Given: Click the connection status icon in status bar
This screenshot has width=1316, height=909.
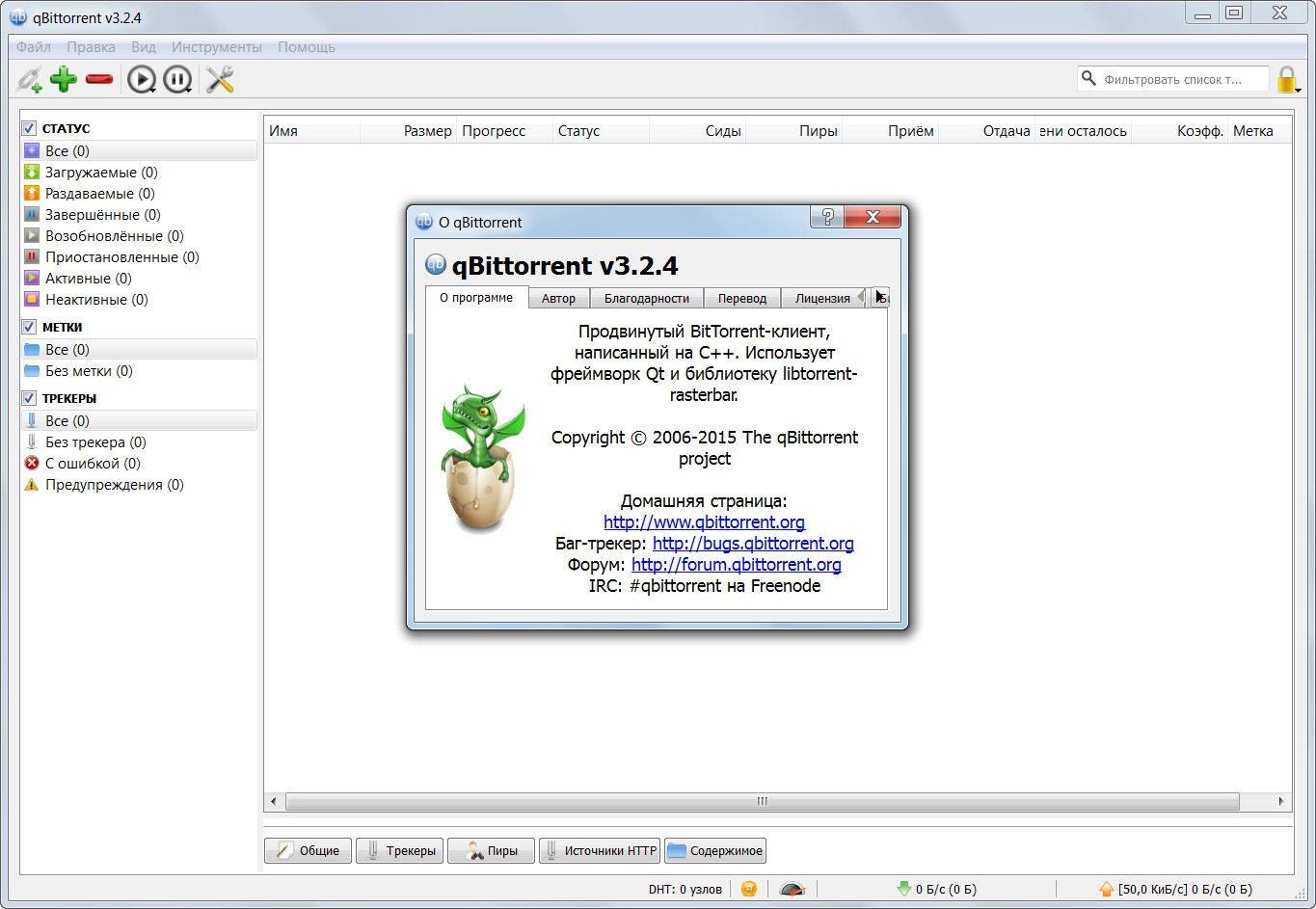Looking at the screenshot, I should [x=749, y=889].
